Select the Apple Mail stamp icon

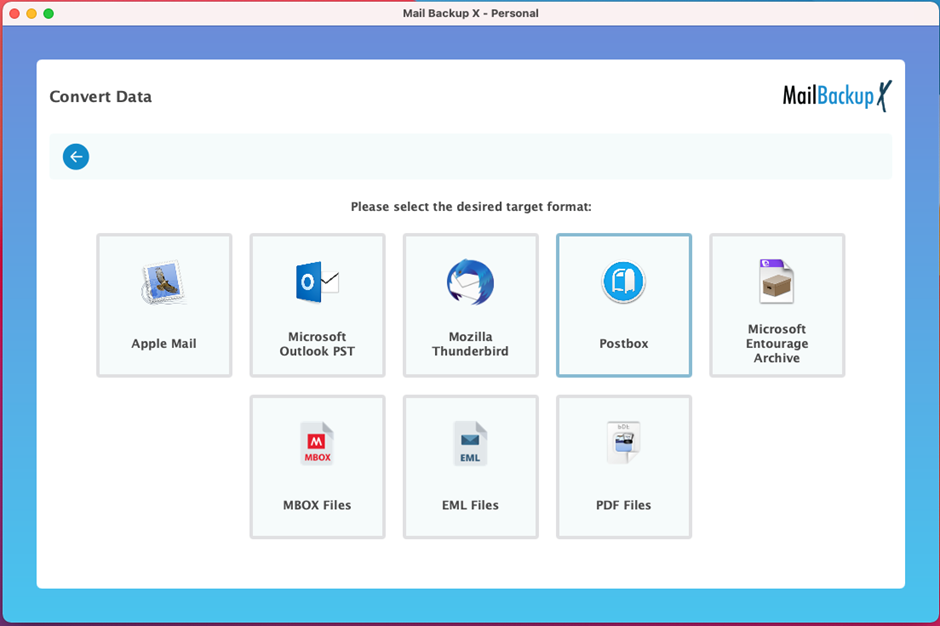[164, 282]
